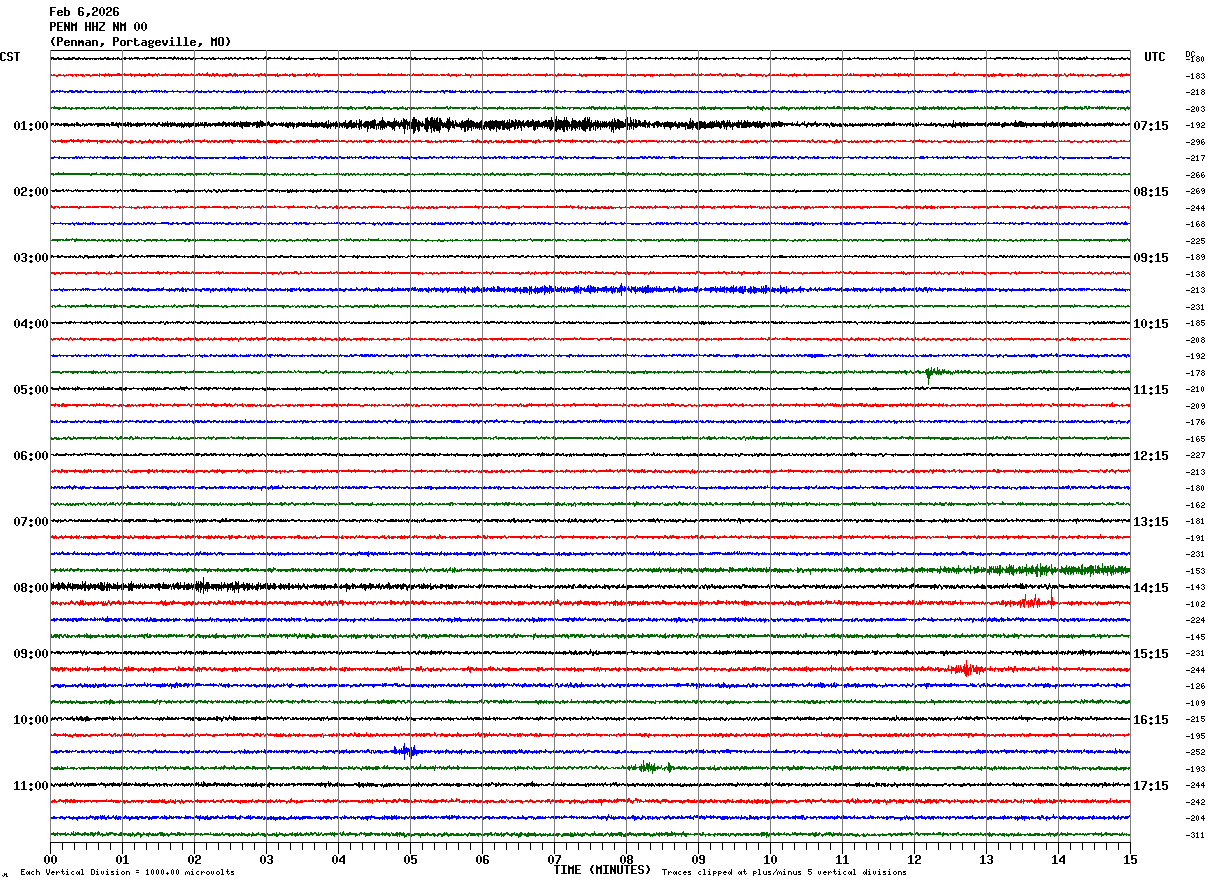Click the 15:15 UTC time label

1151,654
